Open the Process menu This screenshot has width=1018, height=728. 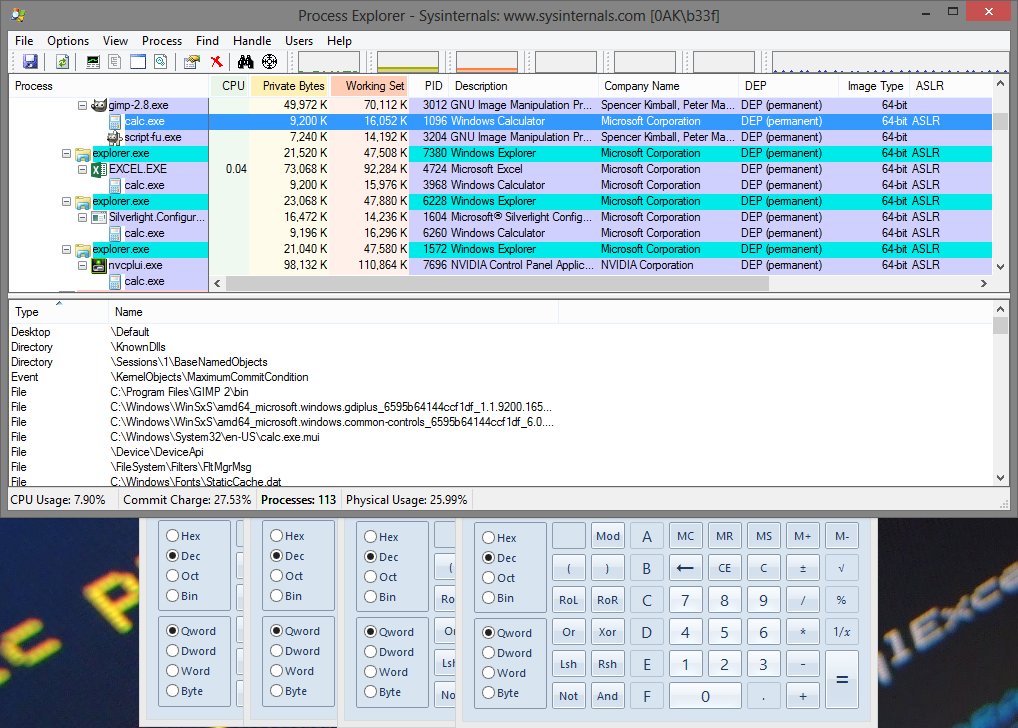click(161, 41)
